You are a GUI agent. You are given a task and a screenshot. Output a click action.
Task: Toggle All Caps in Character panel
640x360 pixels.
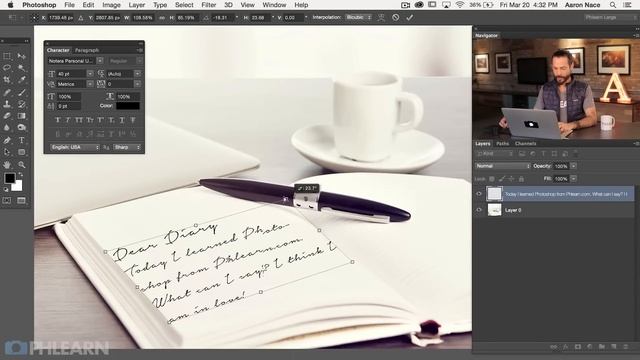(79, 120)
